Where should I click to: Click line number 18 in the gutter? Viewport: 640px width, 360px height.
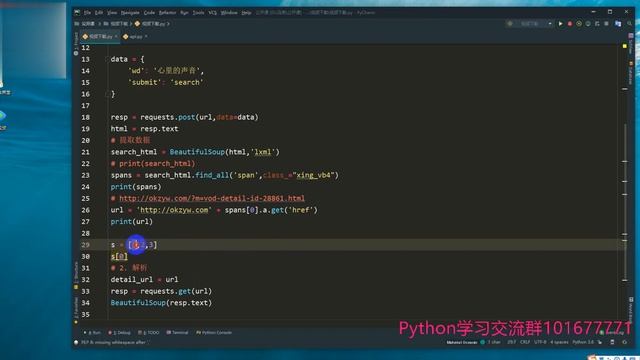(x=85, y=118)
